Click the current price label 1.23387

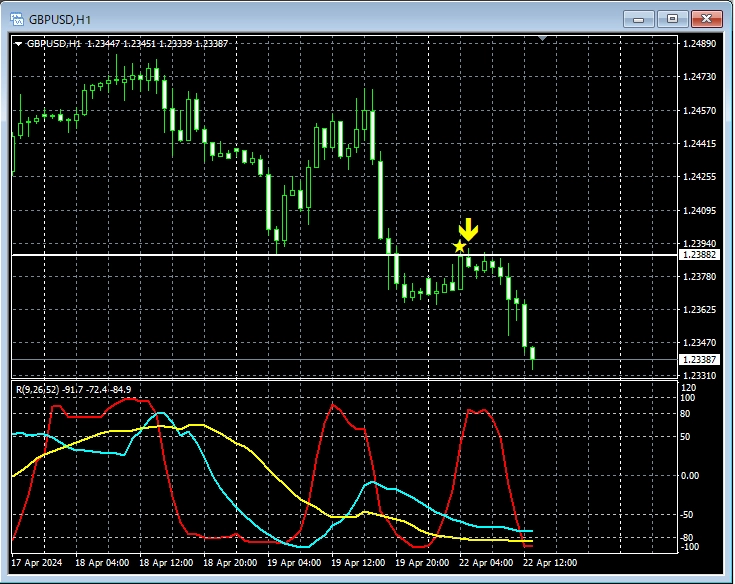(698, 360)
